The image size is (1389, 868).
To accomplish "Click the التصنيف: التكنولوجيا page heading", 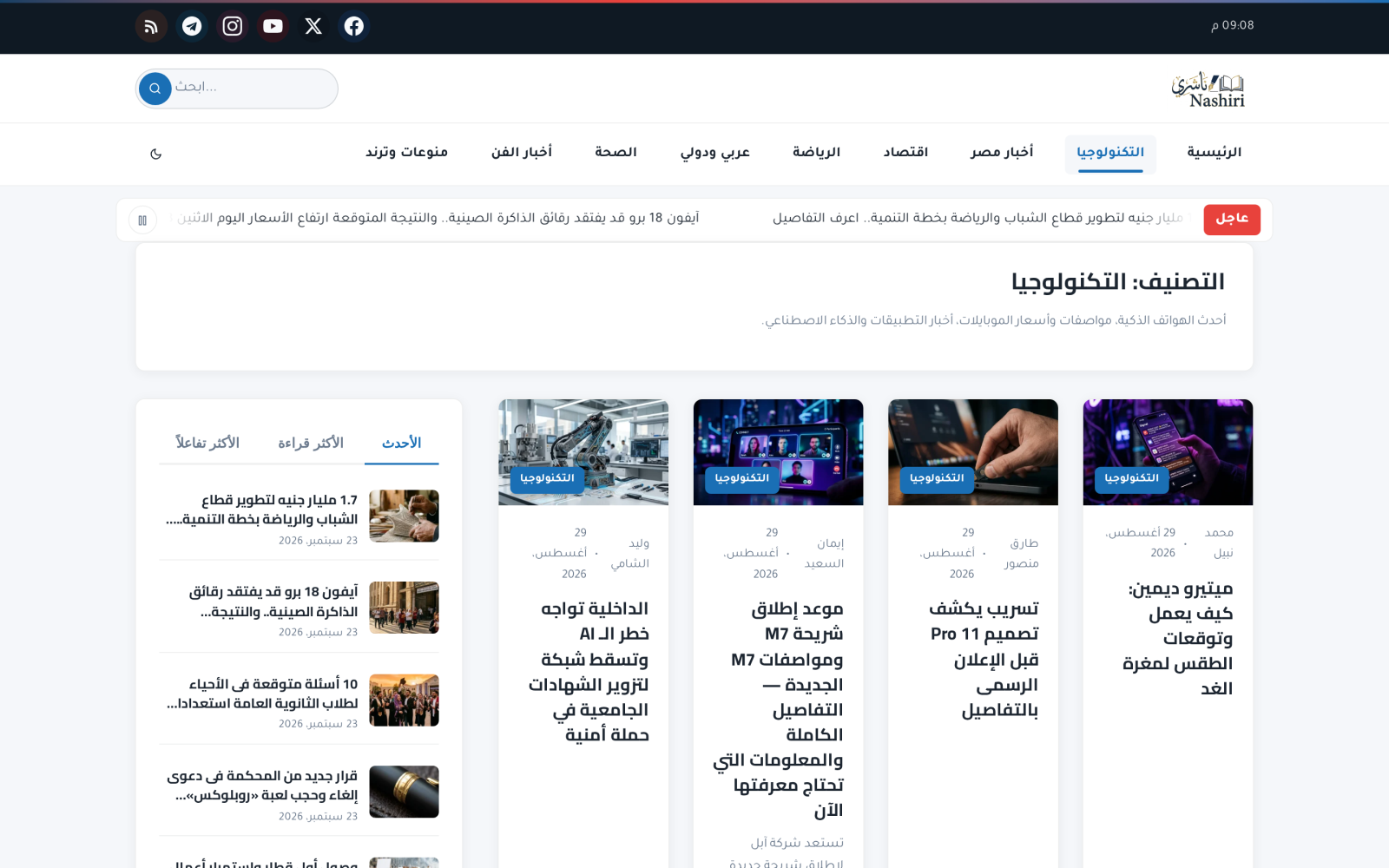I will pos(1118,281).
